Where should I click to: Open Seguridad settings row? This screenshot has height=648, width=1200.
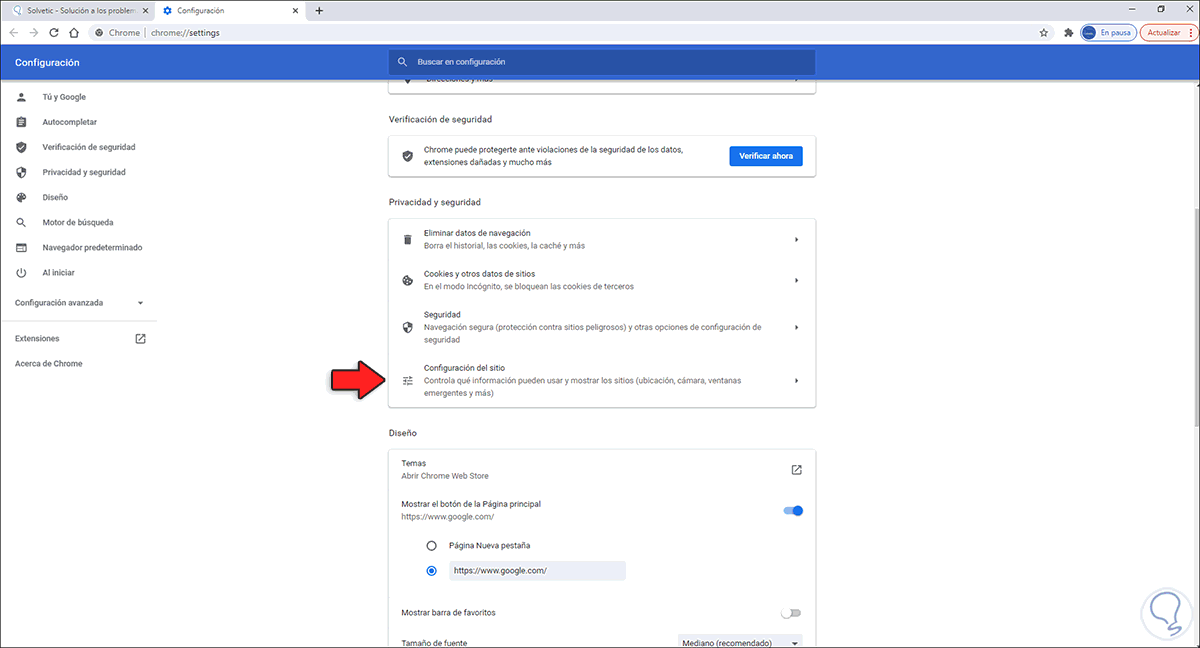tap(602, 327)
